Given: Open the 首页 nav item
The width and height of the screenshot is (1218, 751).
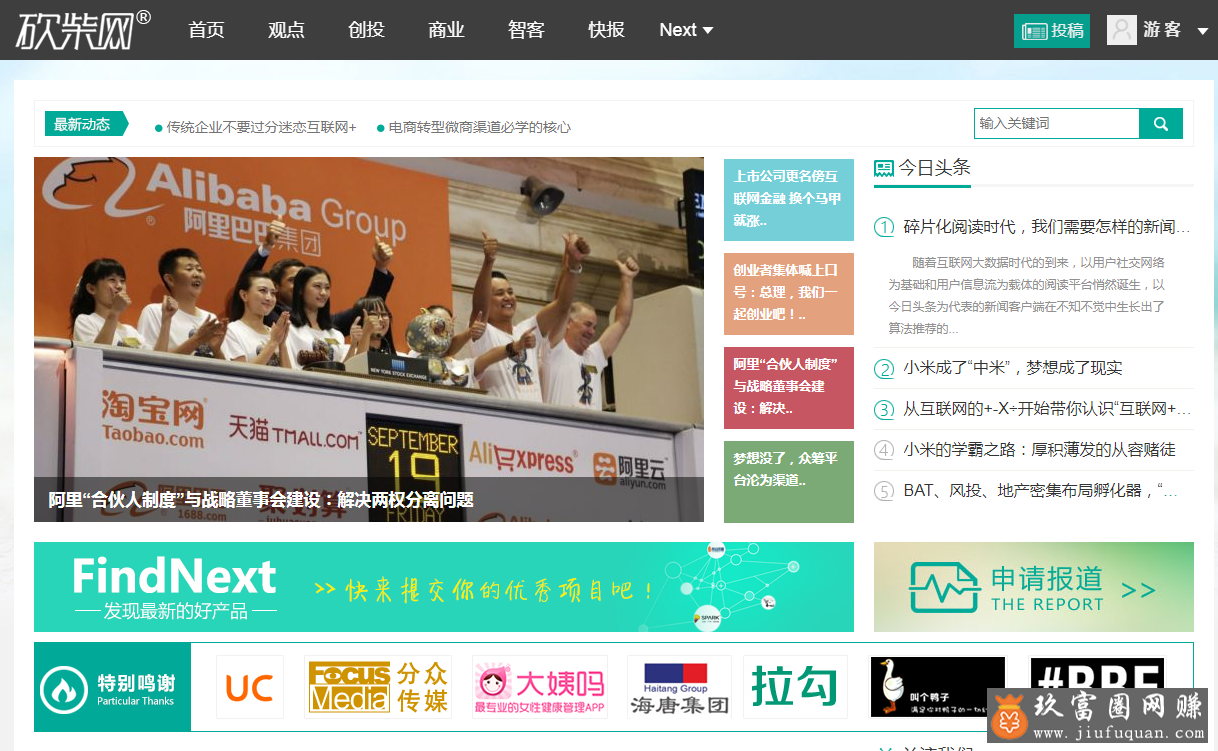Looking at the screenshot, I should (x=207, y=30).
